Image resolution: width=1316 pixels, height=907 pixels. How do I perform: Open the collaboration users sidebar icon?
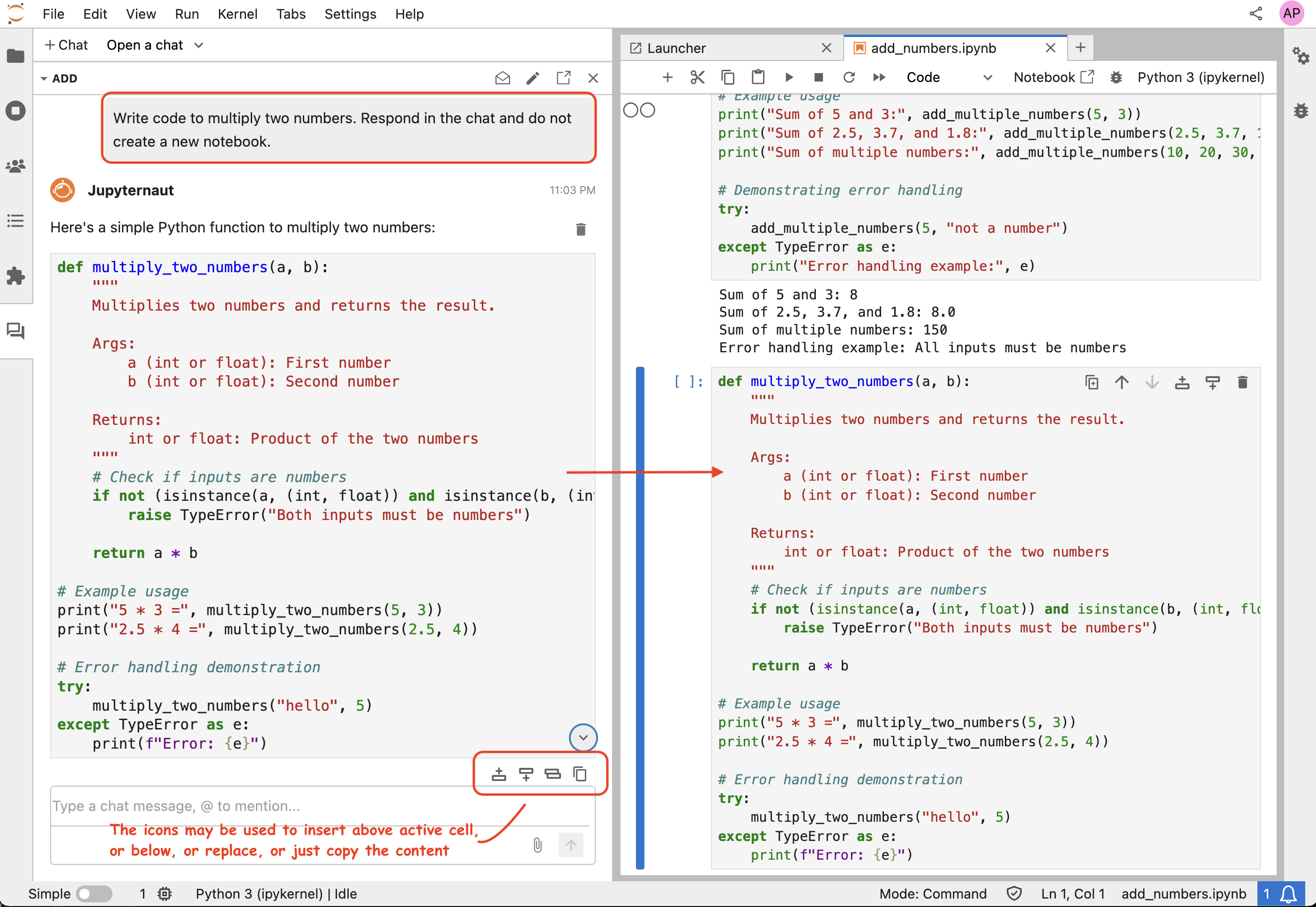[16, 166]
